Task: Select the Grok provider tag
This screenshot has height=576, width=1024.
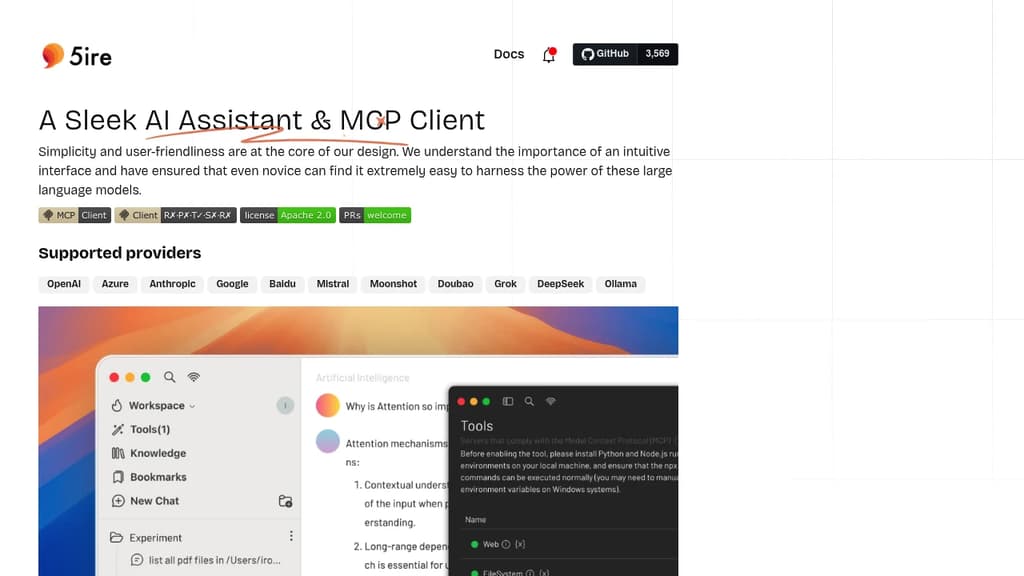Action: (505, 284)
